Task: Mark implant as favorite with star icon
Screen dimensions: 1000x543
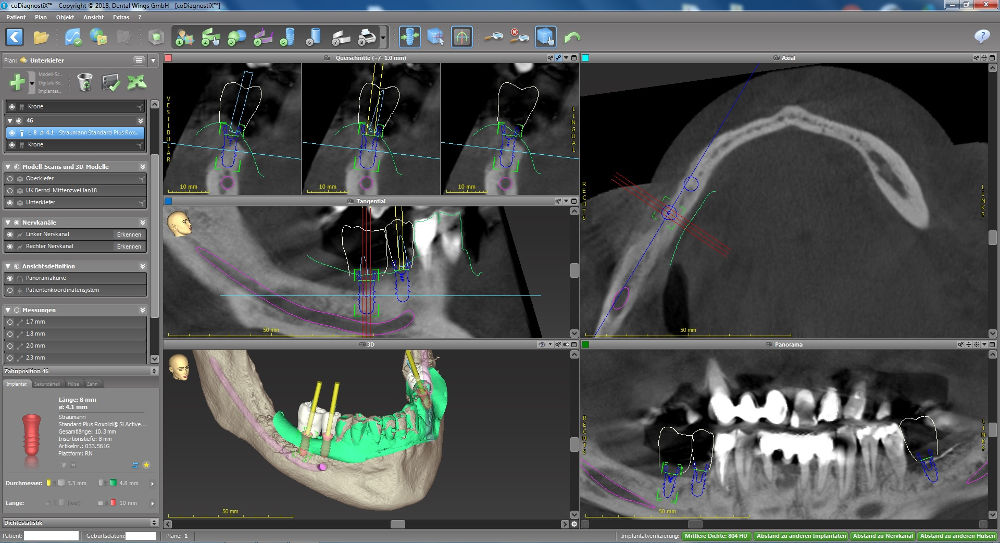Action: pyautogui.click(x=146, y=465)
